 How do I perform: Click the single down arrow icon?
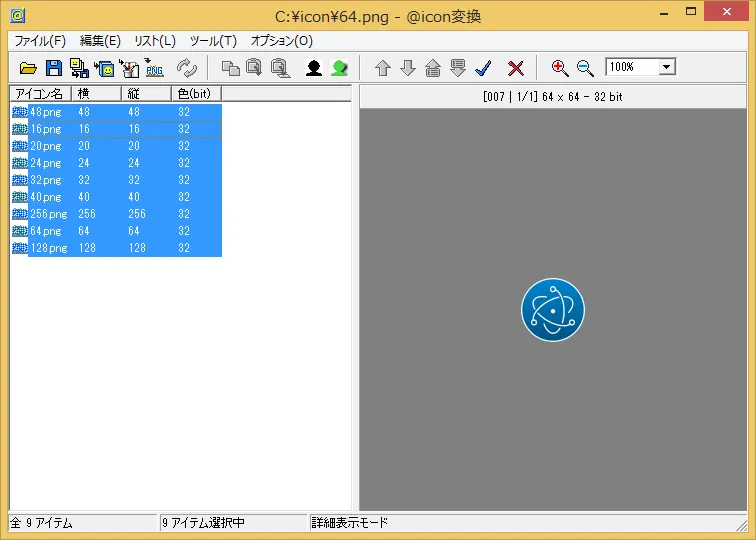[x=408, y=68]
